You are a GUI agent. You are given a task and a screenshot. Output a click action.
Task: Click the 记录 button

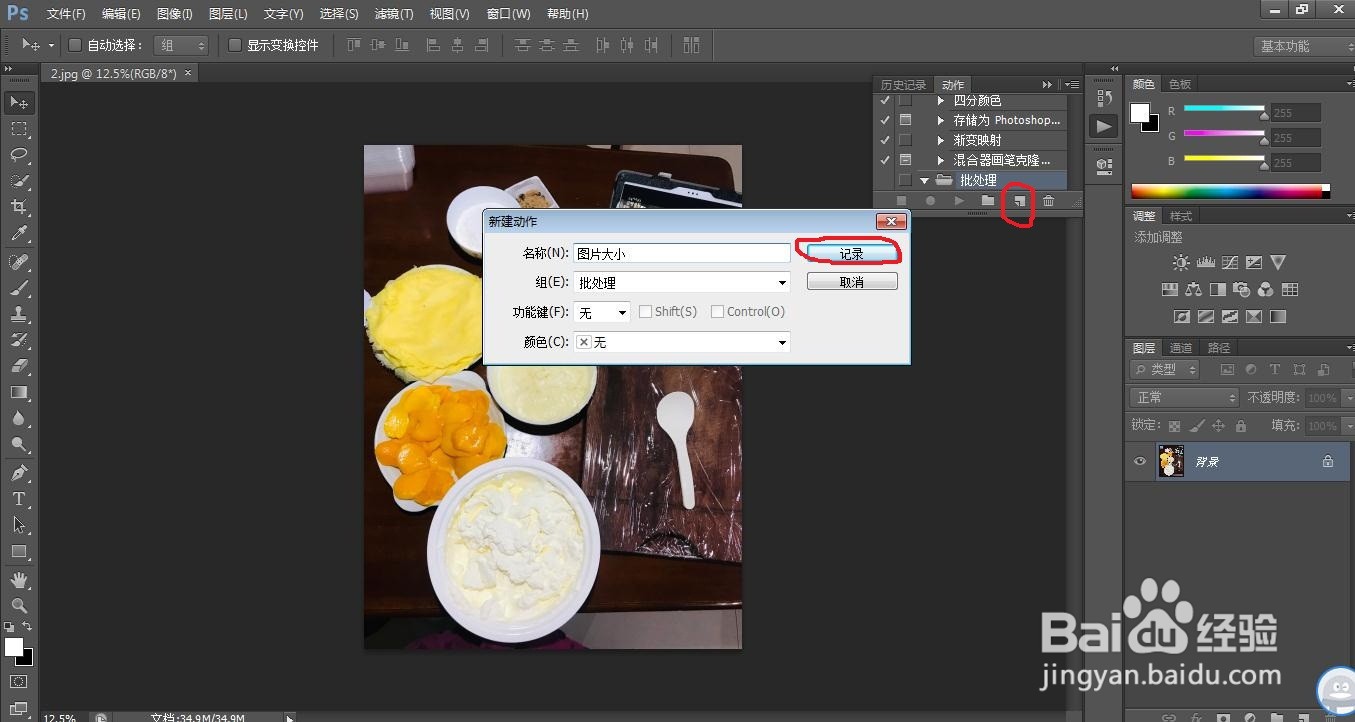pos(852,254)
